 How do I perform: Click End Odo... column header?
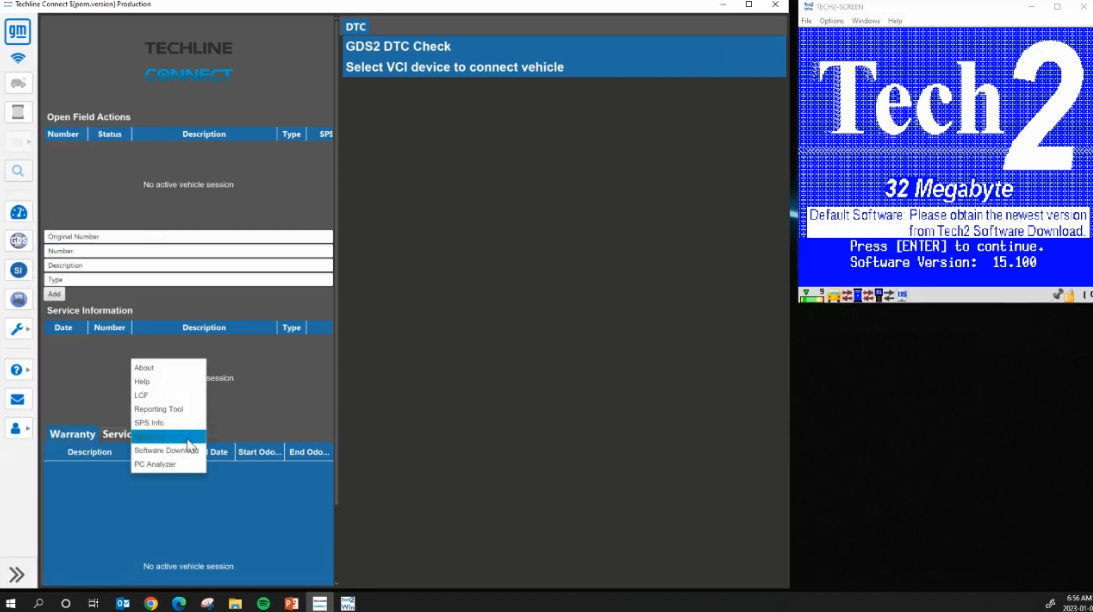click(x=309, y=452)
